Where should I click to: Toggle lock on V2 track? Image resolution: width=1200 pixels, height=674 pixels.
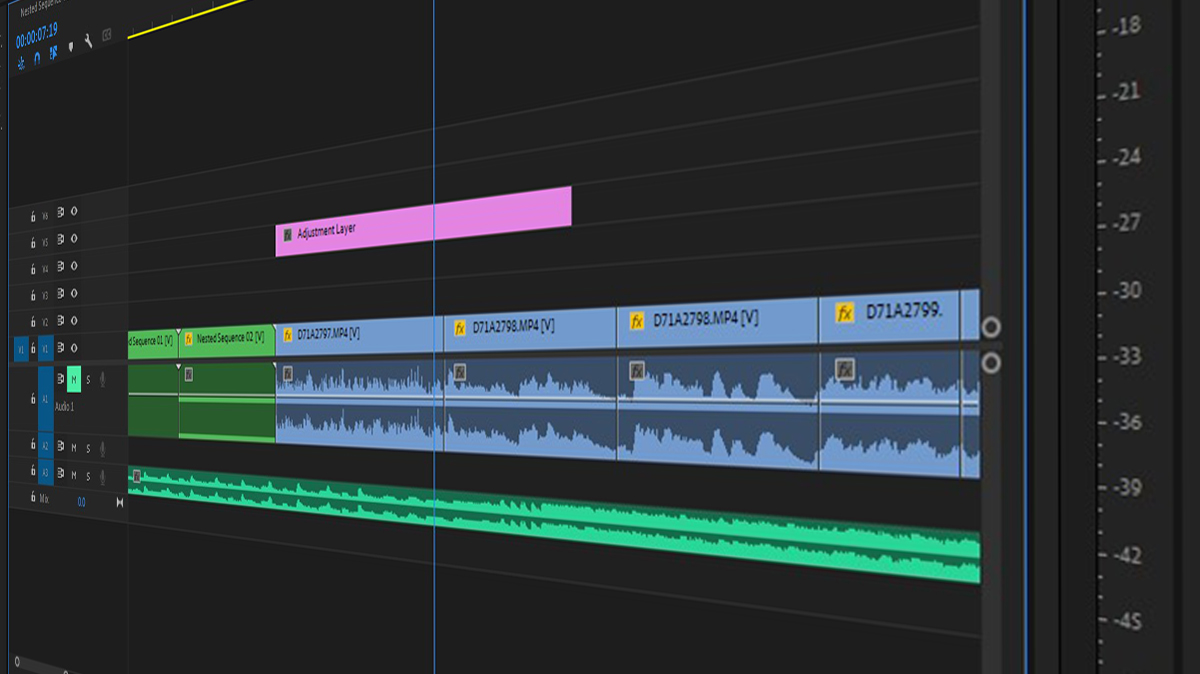[x=33, y=322]
